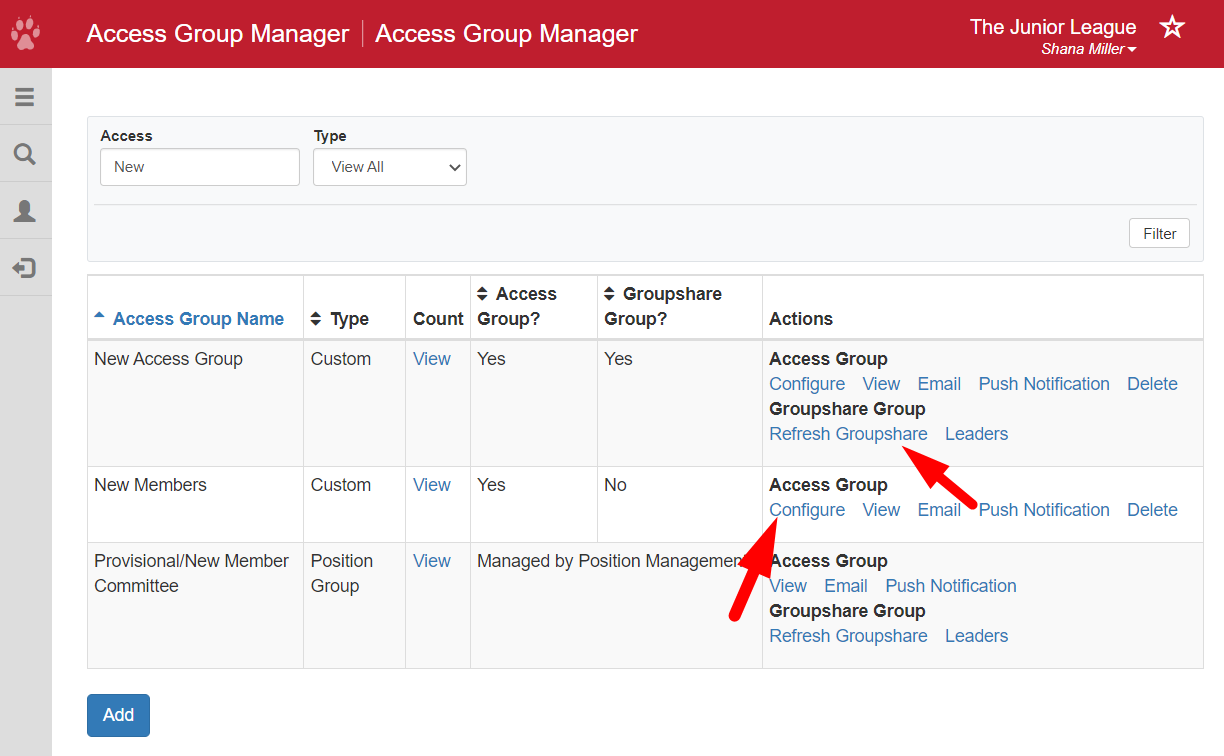Screen dimensions: 1224x756
Task: Click the favorite star icon in header
Action: (x=1172, y=27)
